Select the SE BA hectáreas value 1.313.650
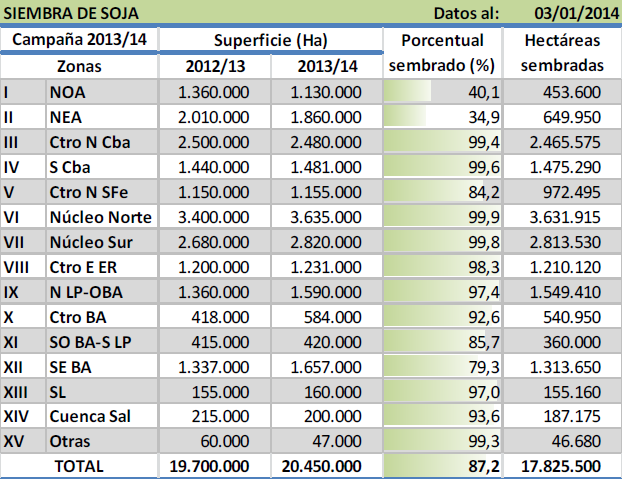Image resolution: width=622 pixels, height=479 pixels. pos(562,365)
